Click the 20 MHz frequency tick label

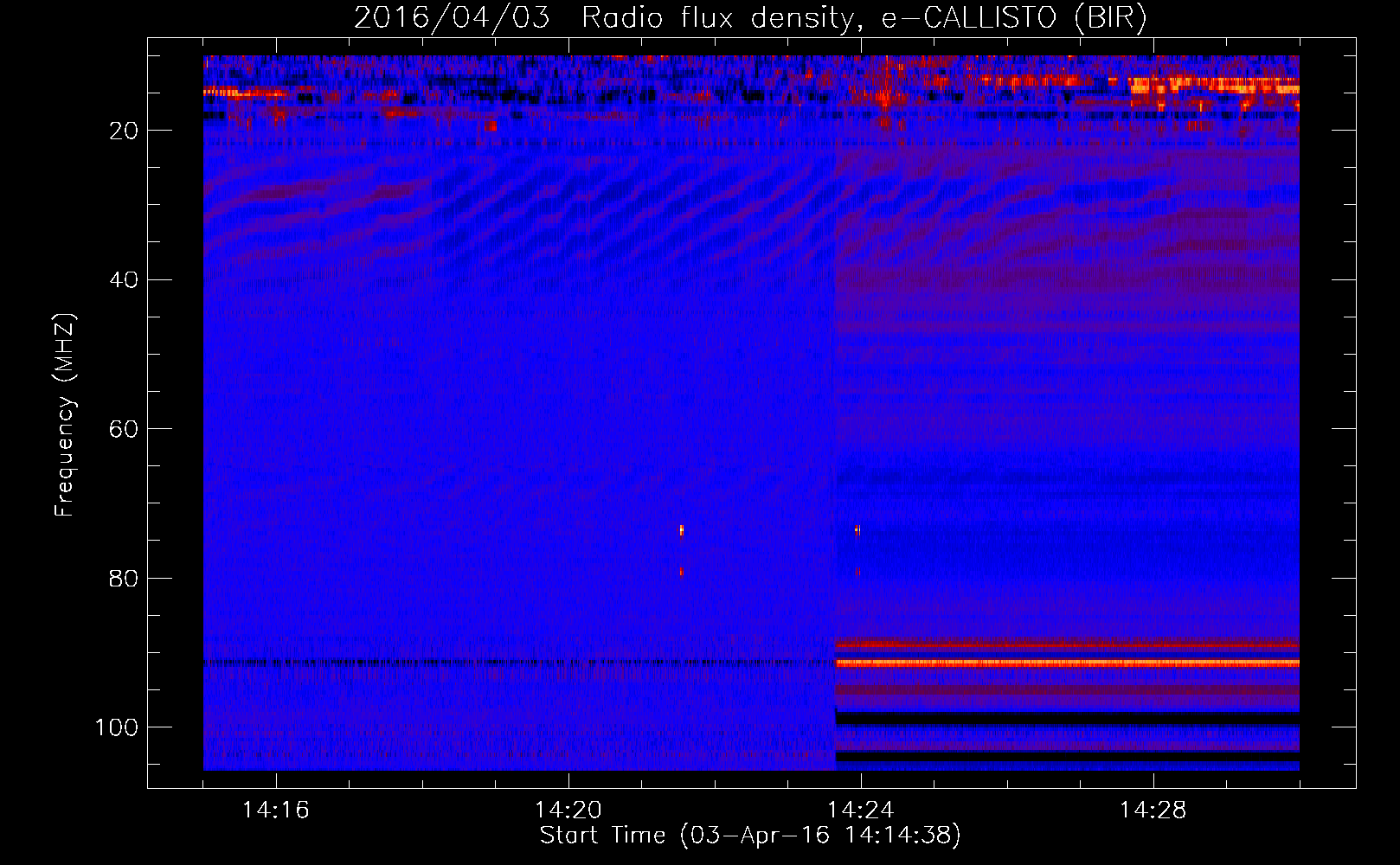click(125, 131)
